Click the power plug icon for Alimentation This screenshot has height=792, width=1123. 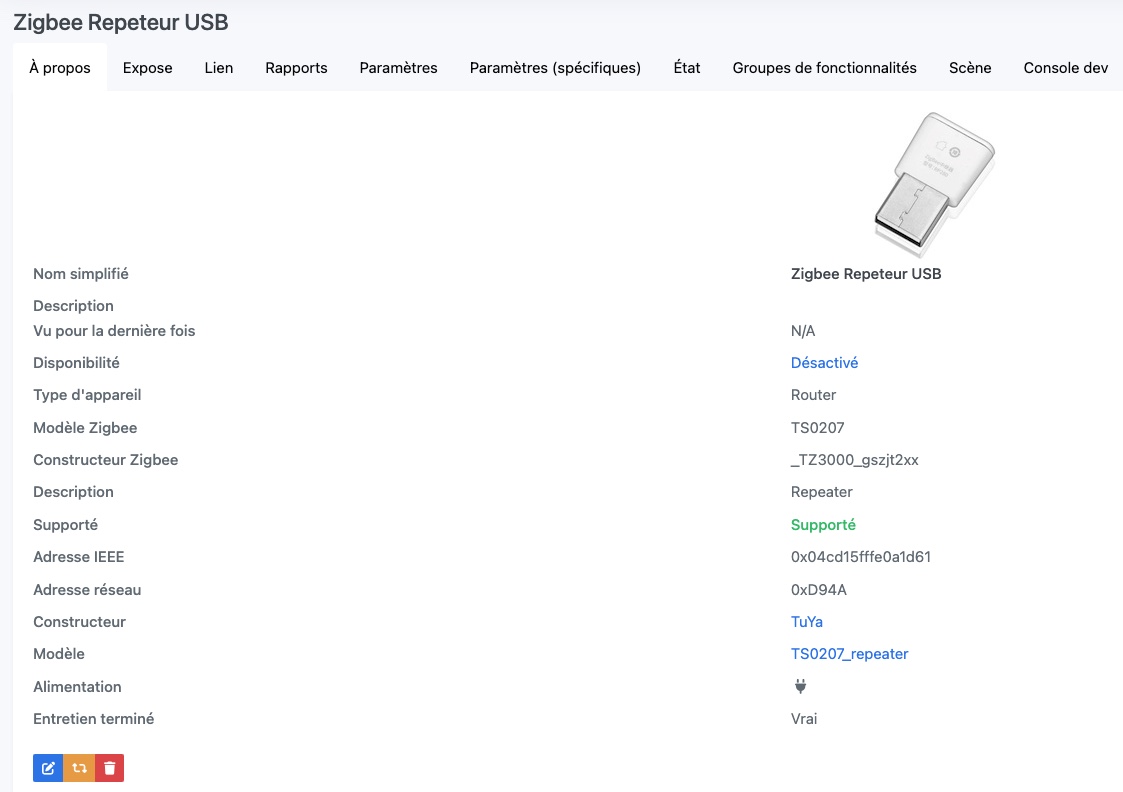(800, 686)
